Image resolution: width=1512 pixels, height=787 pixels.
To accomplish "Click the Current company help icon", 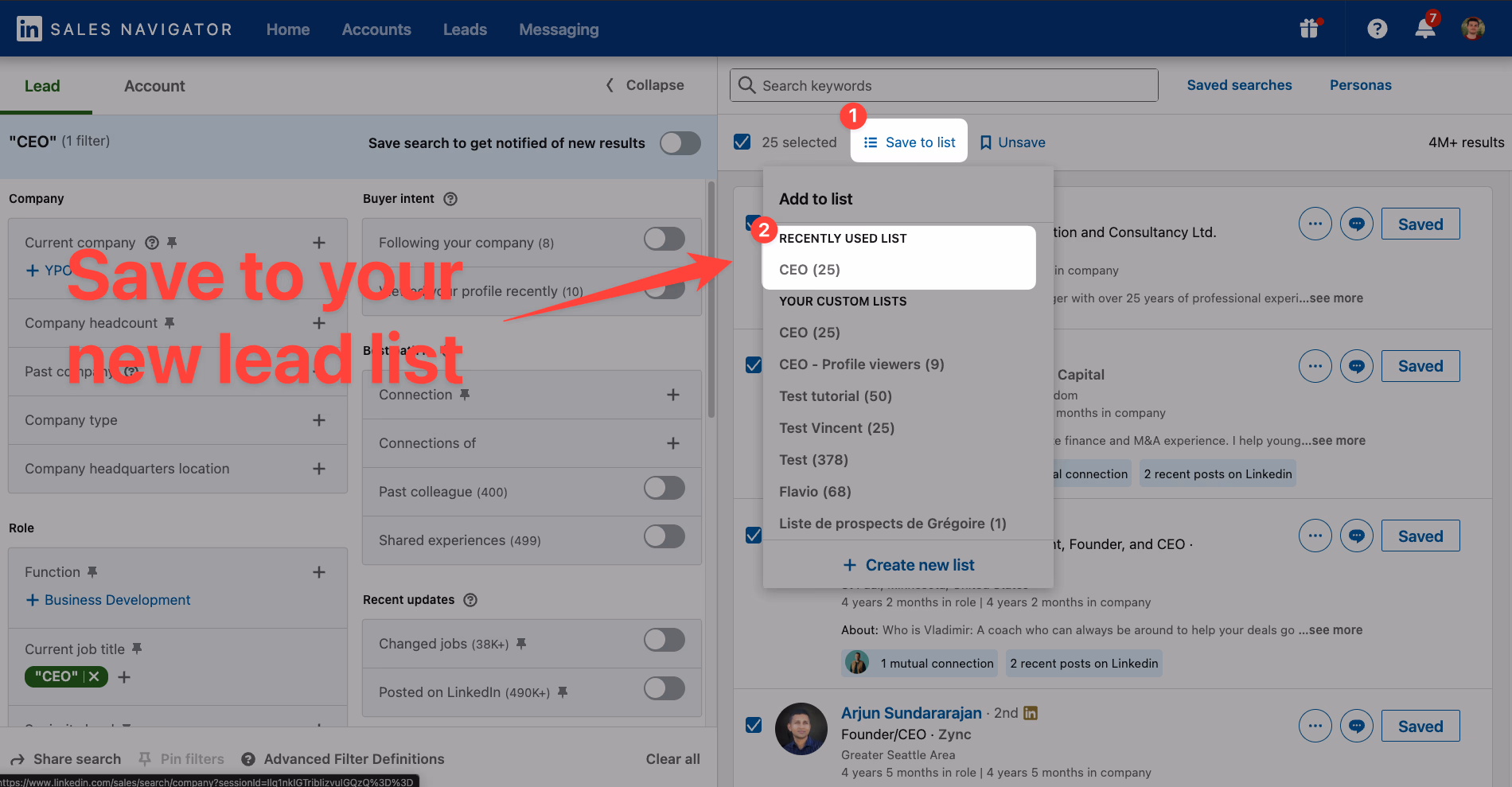I will pyautogui.click(x=152, y=243).
